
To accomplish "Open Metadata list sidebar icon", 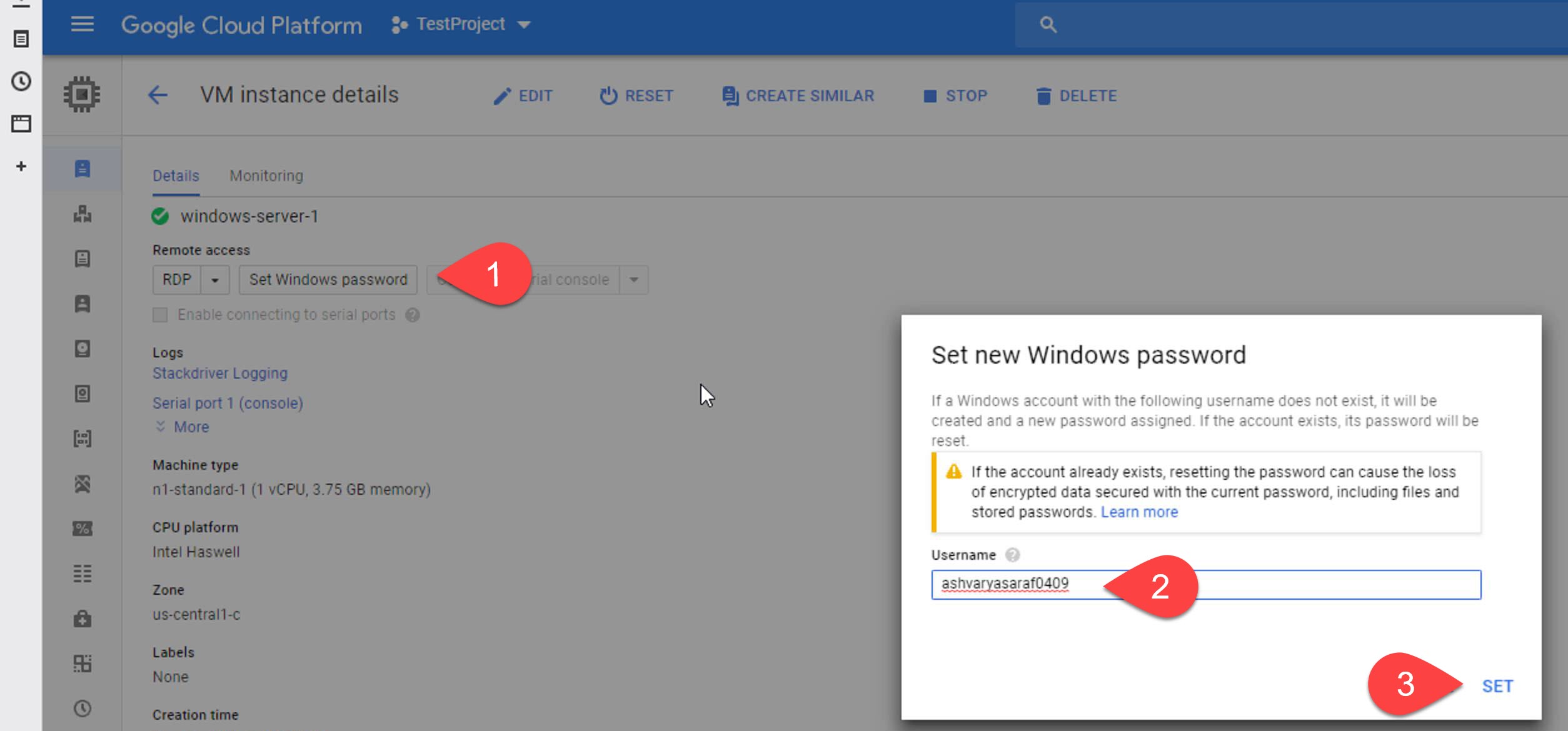I will click(83, 574).
